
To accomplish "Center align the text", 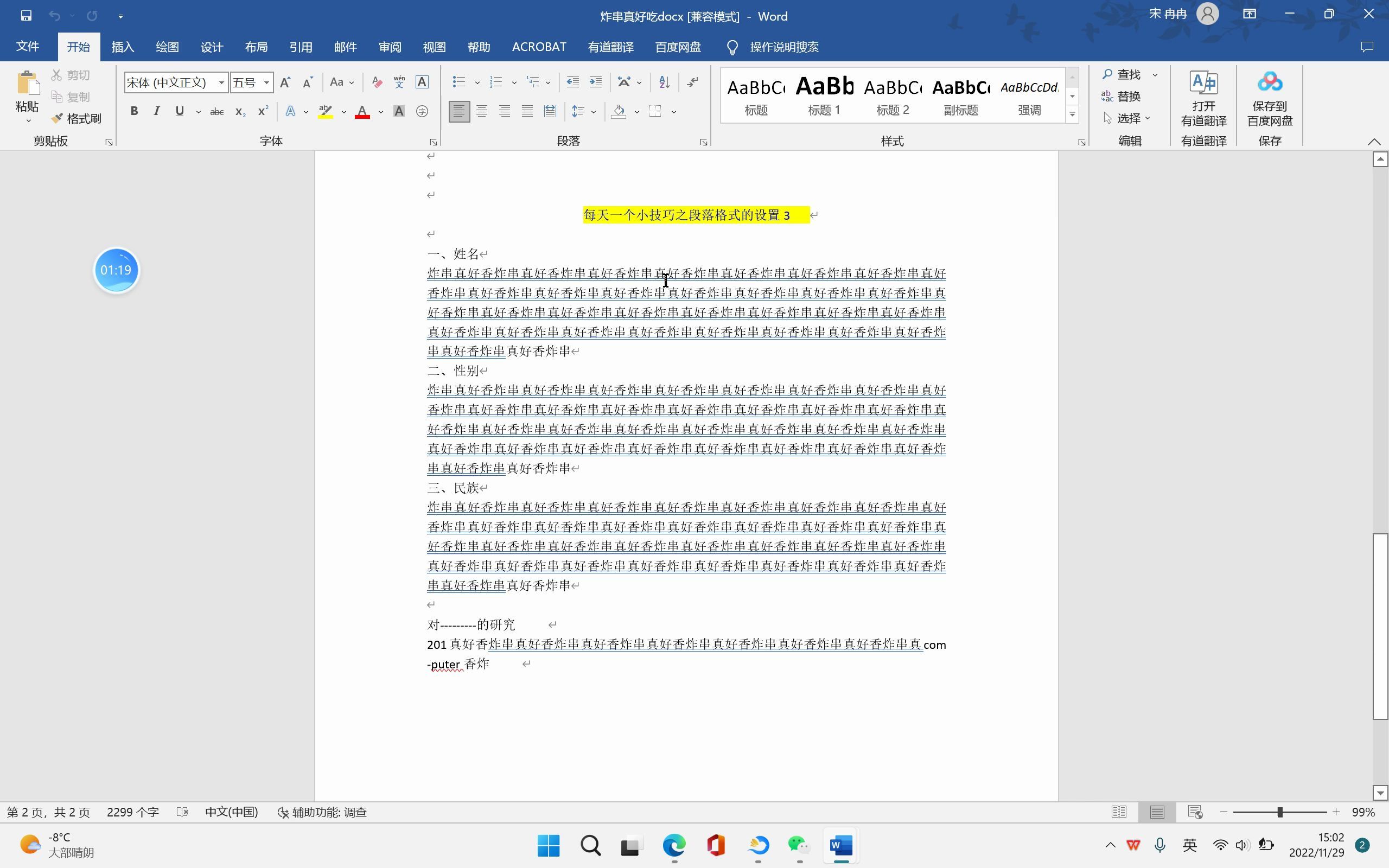I will 482,111.
